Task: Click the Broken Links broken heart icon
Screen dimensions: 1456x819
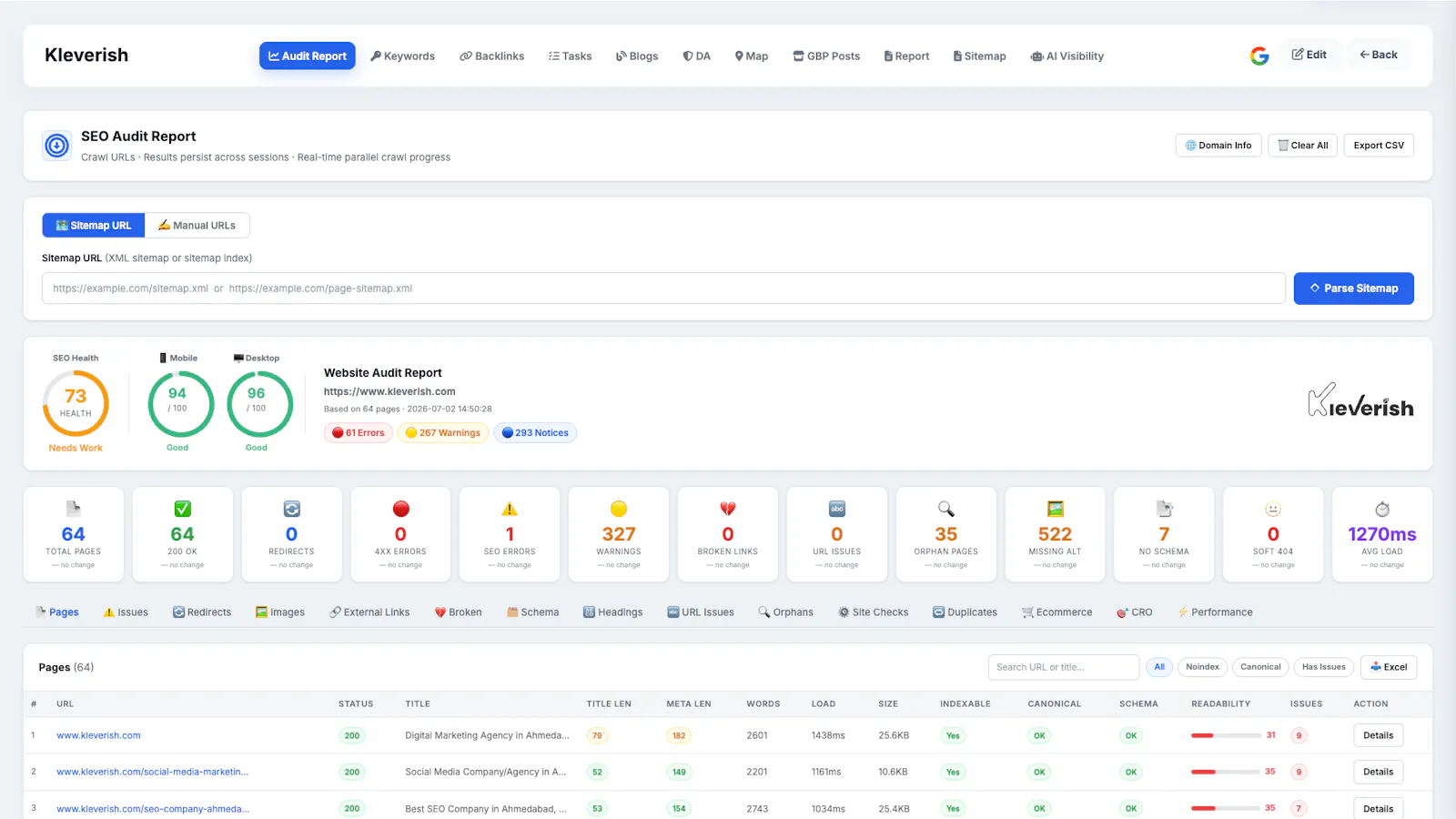Action: (x=728, y=509)
